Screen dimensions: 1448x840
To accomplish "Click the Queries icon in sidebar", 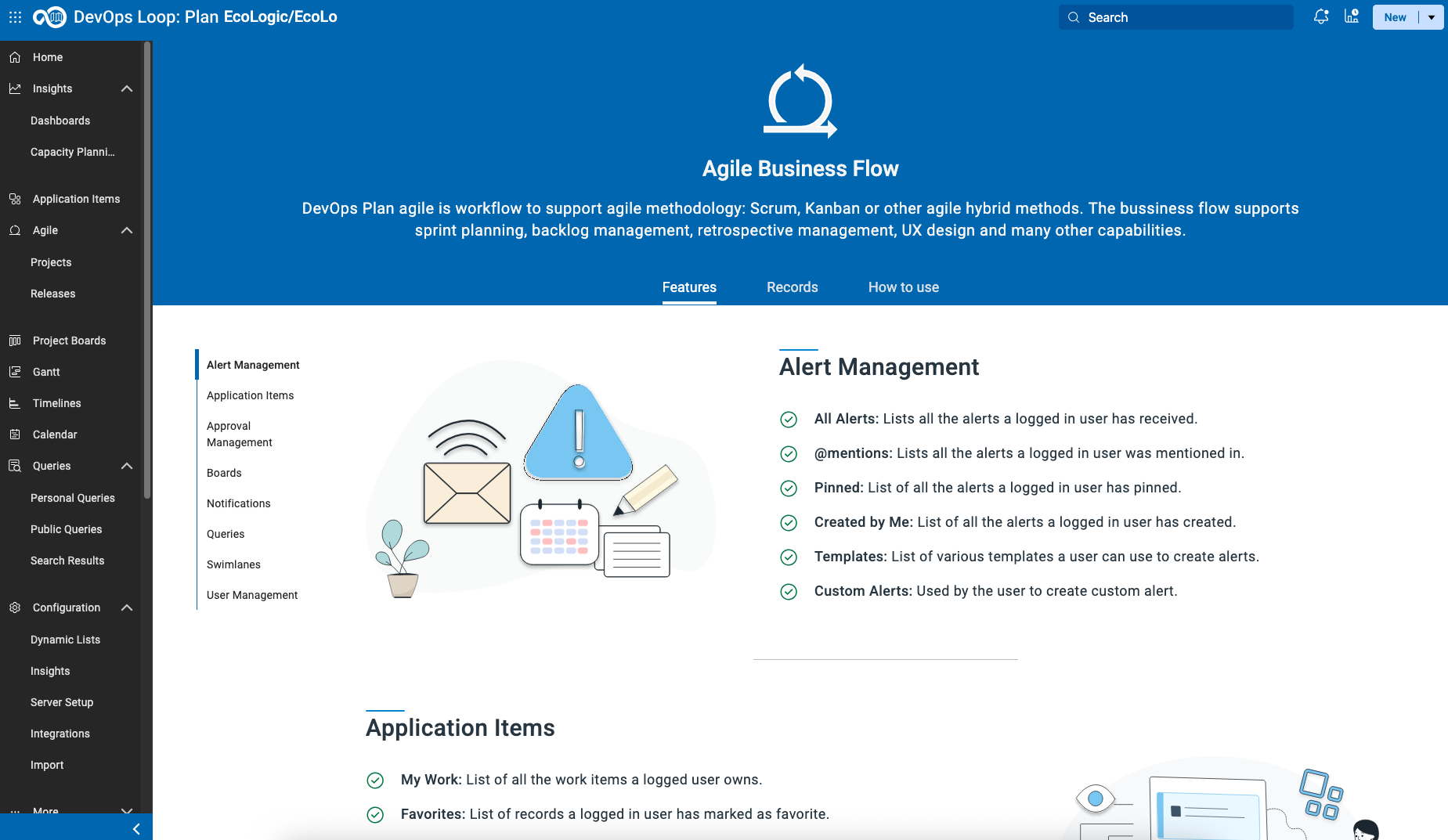I will click(x=15, y=466).
